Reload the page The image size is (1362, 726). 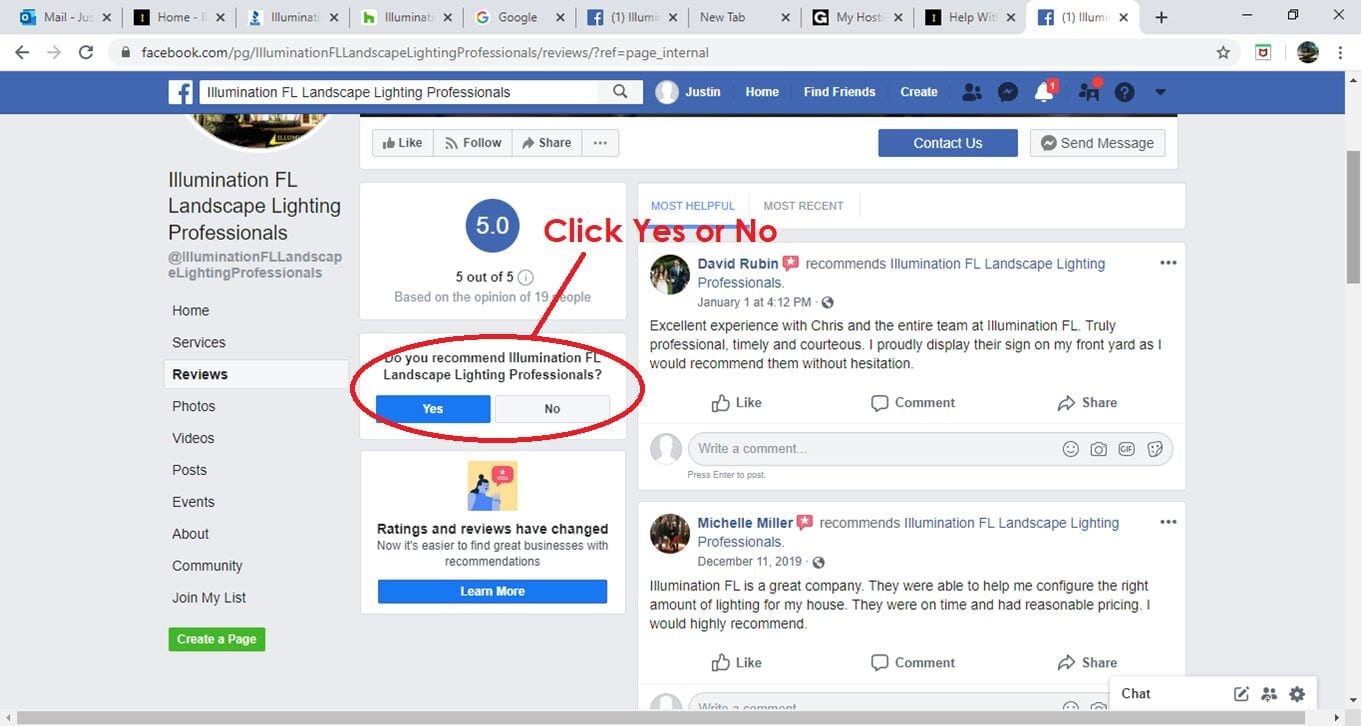click(86, 53)
